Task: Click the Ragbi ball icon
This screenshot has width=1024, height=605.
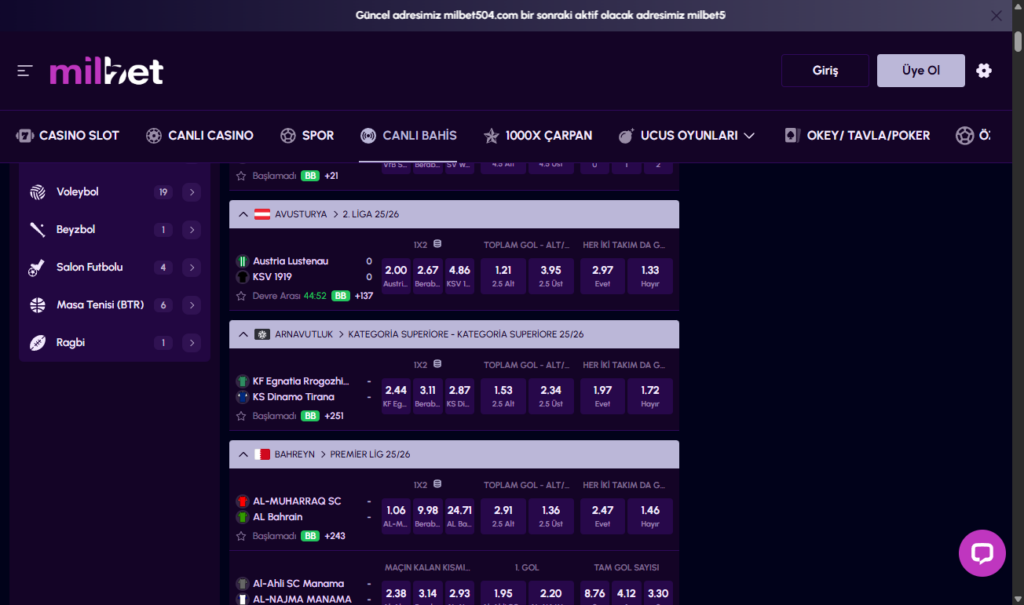Action: click(x=37, y=342)
